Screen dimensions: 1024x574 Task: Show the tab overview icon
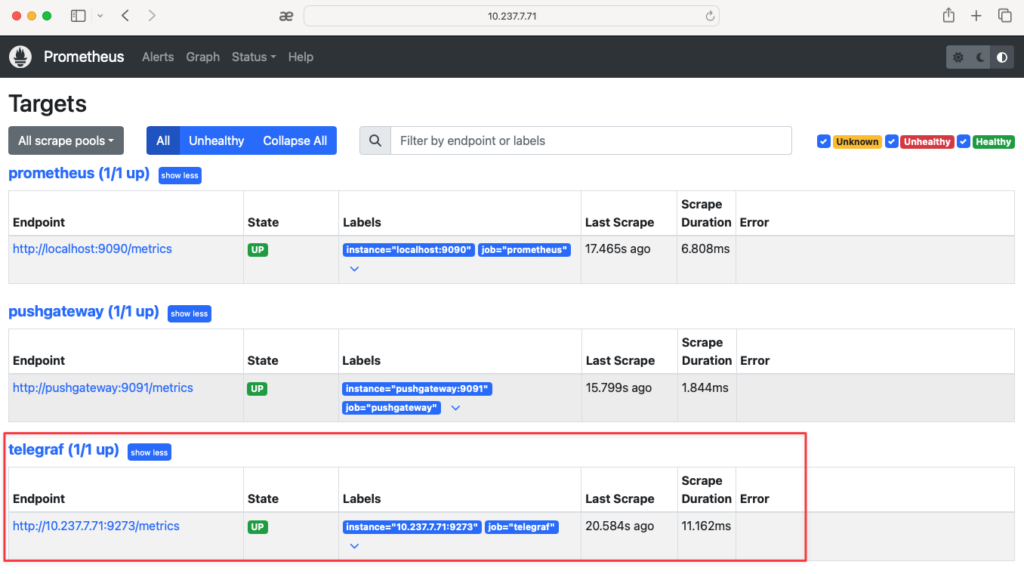click(1004, 16)
